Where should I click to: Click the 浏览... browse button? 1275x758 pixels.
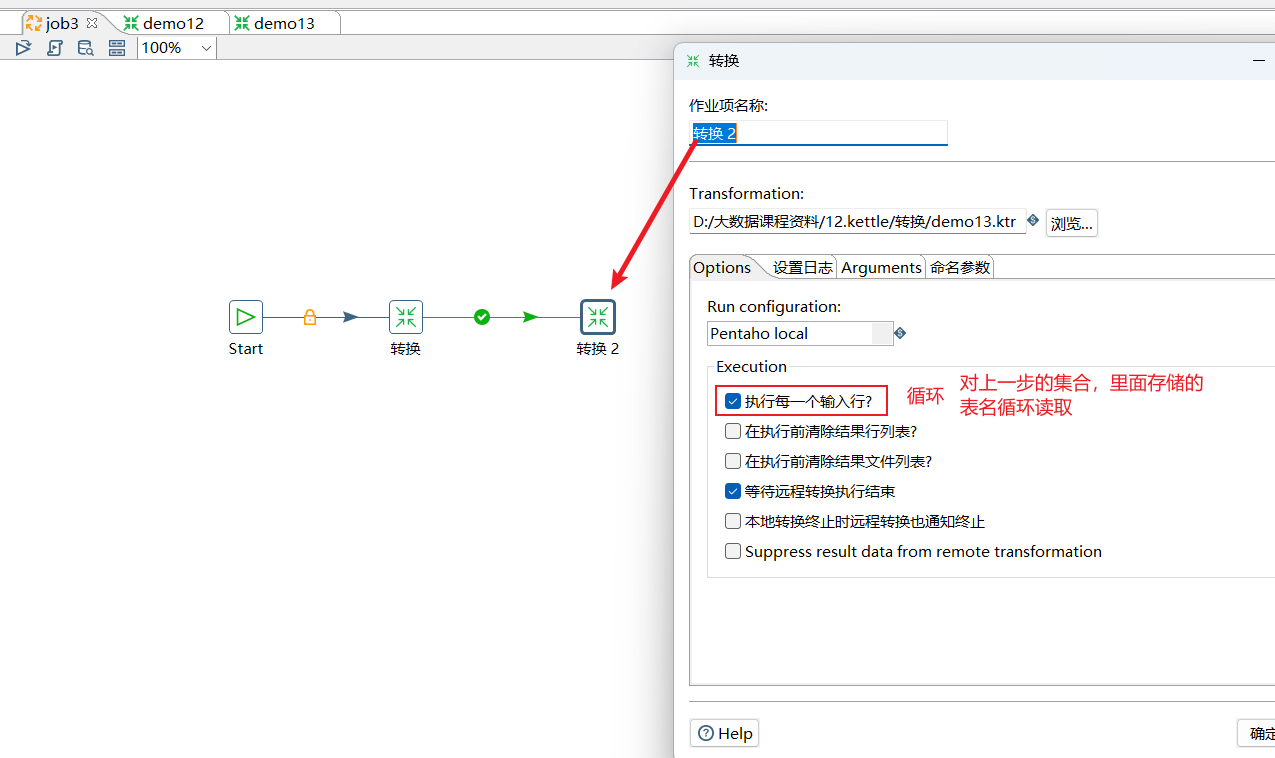tap(1072, 223)
